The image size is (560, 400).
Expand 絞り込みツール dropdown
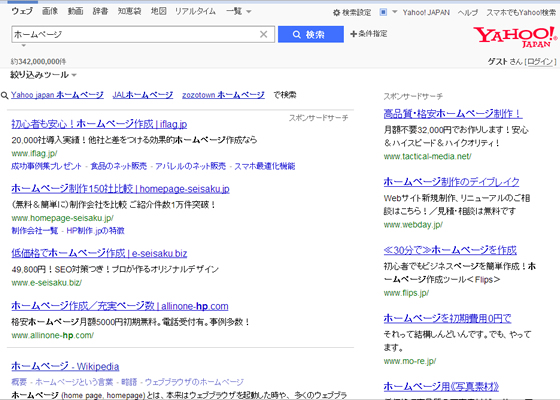pos(44,75)
